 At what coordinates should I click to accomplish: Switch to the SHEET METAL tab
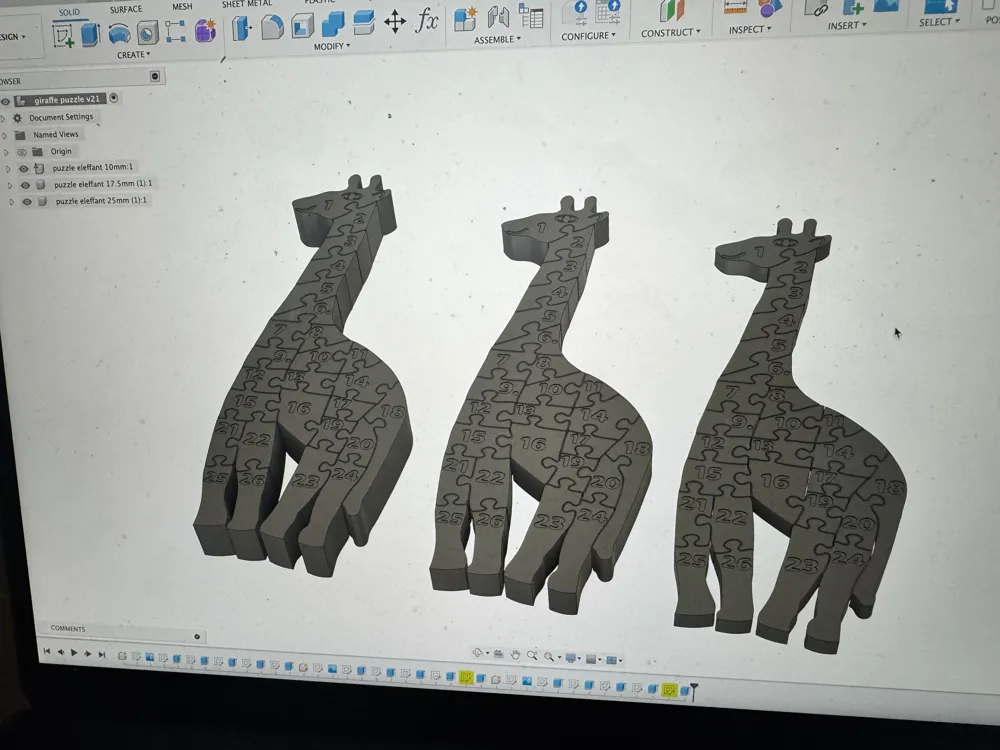click(x=247, y=4)
